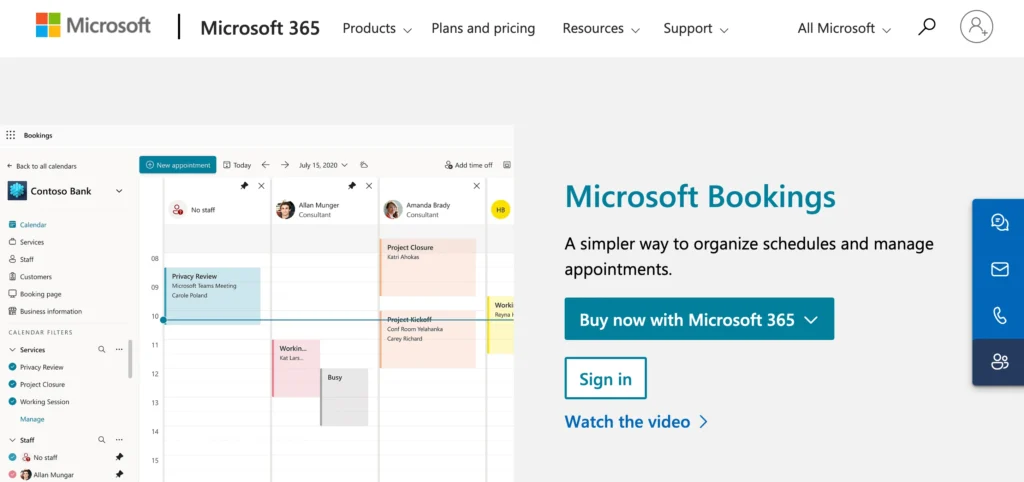
Task: Unpin the No staff calendar column
Action: click(x=244, y=186)
